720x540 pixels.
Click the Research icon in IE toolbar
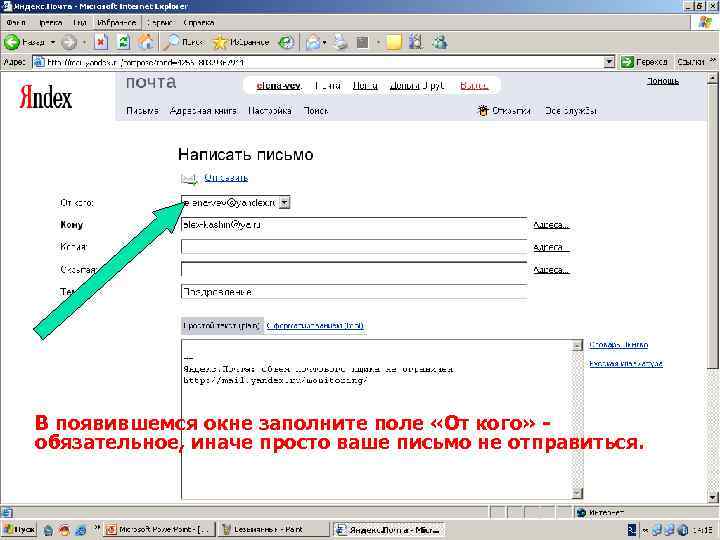tap(416, 43)
